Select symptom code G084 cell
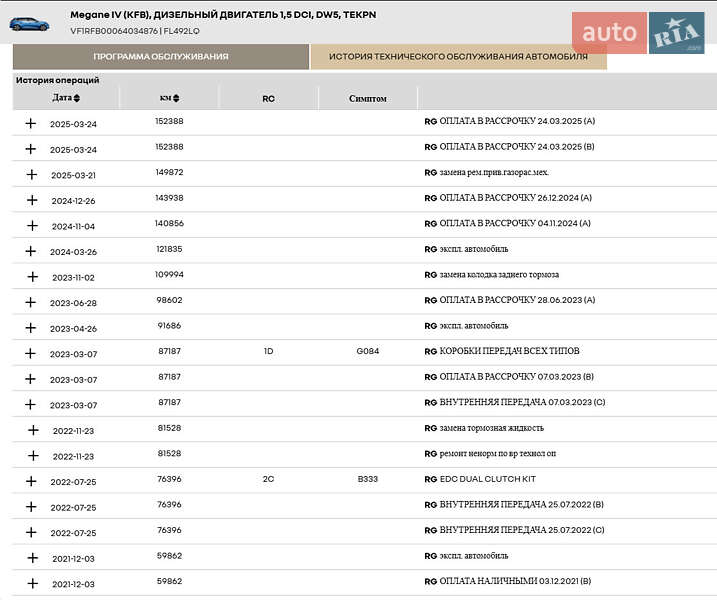Viewport: 717px width, 600px height. (367, 352)
